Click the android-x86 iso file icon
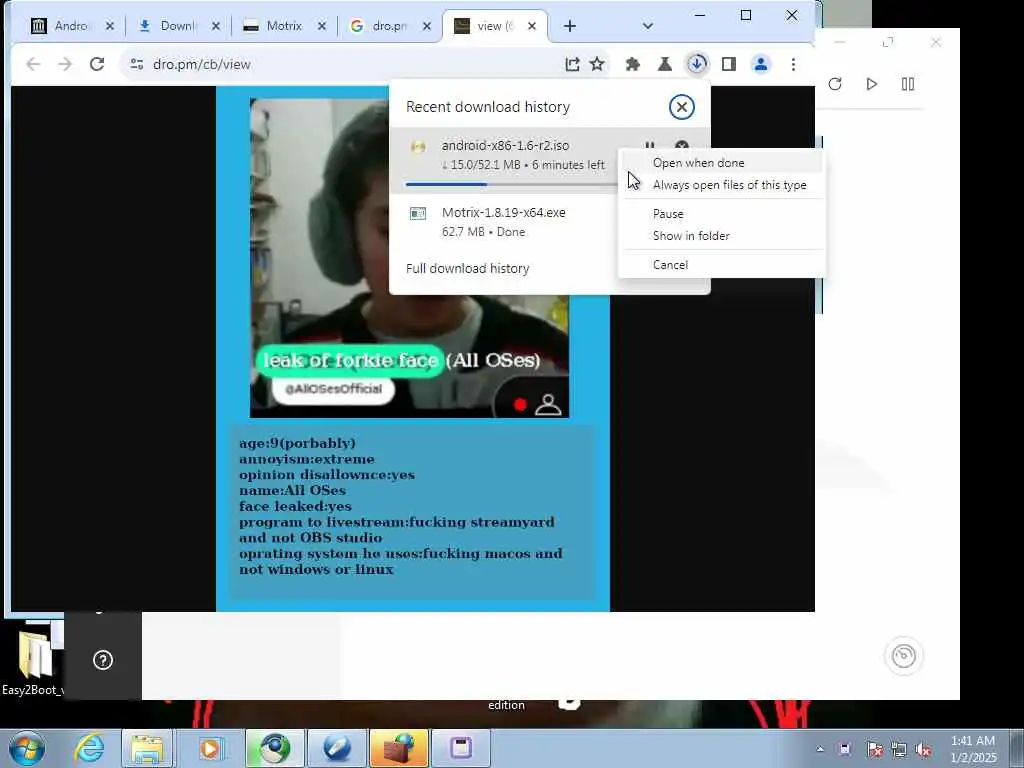This screenshot has width=1024, height=768. click(x=418, y=147)
